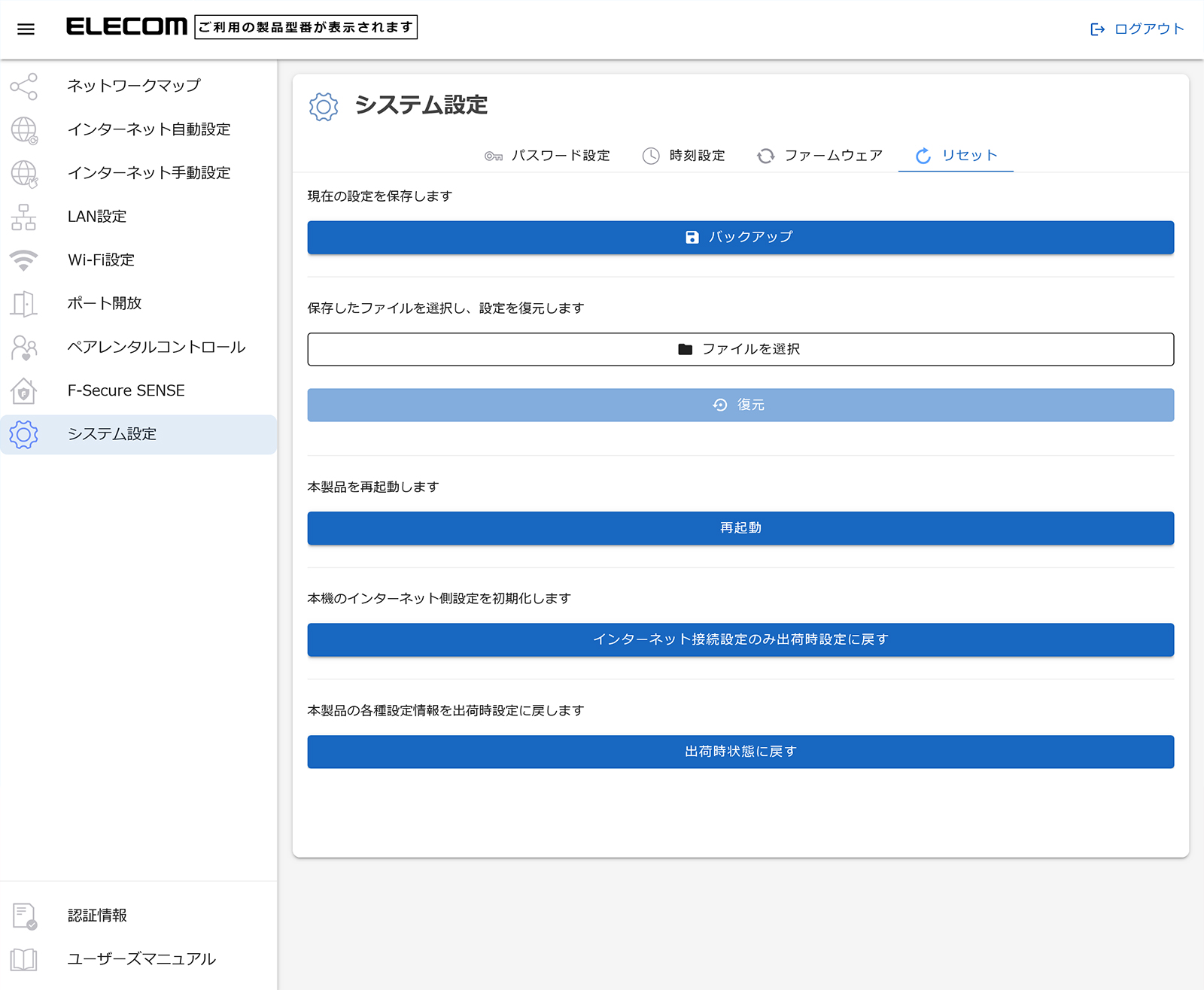The height and width of the screenshot is (990, 1204).
Task: Click the parental control people icon
Action: click(x=24, y=348)
